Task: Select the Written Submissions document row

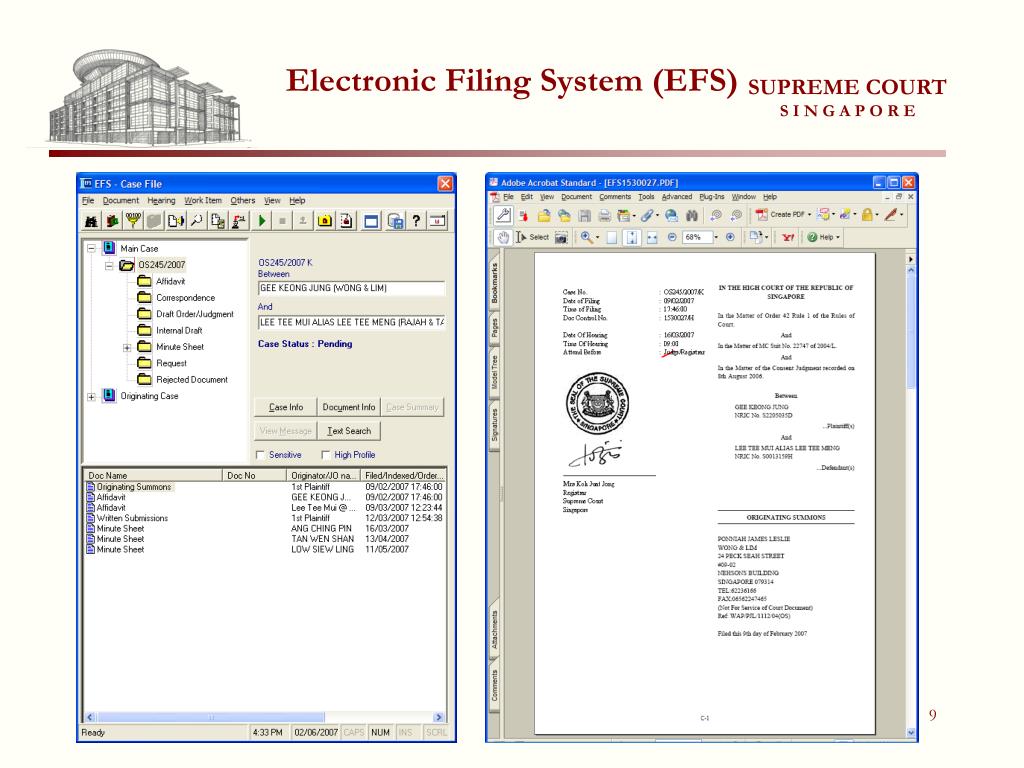Action: point(264,518)
